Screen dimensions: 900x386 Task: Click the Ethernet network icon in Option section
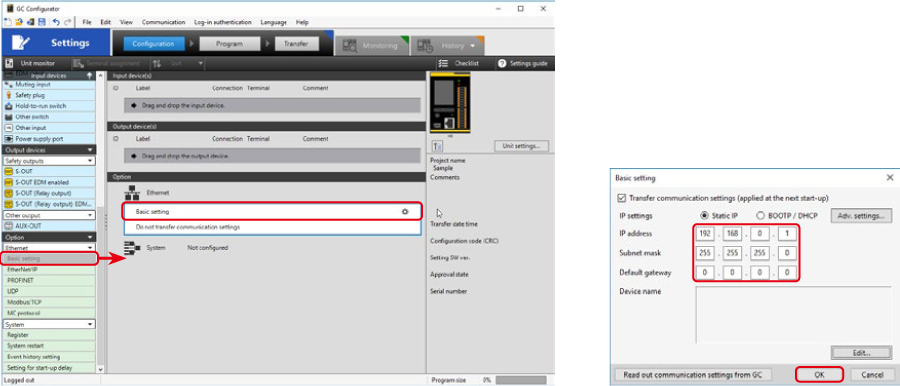132,194
